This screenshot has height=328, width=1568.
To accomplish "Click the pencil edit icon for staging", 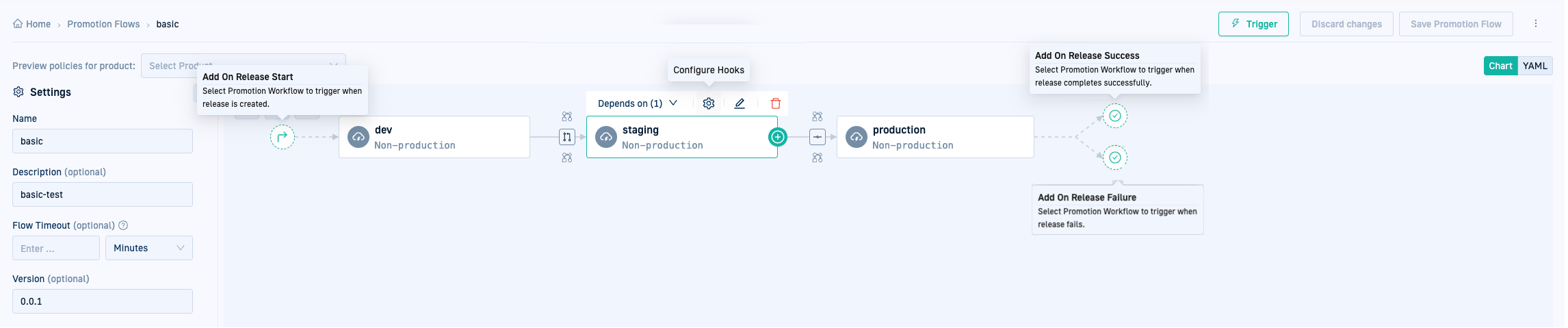I will click(740, 103).
